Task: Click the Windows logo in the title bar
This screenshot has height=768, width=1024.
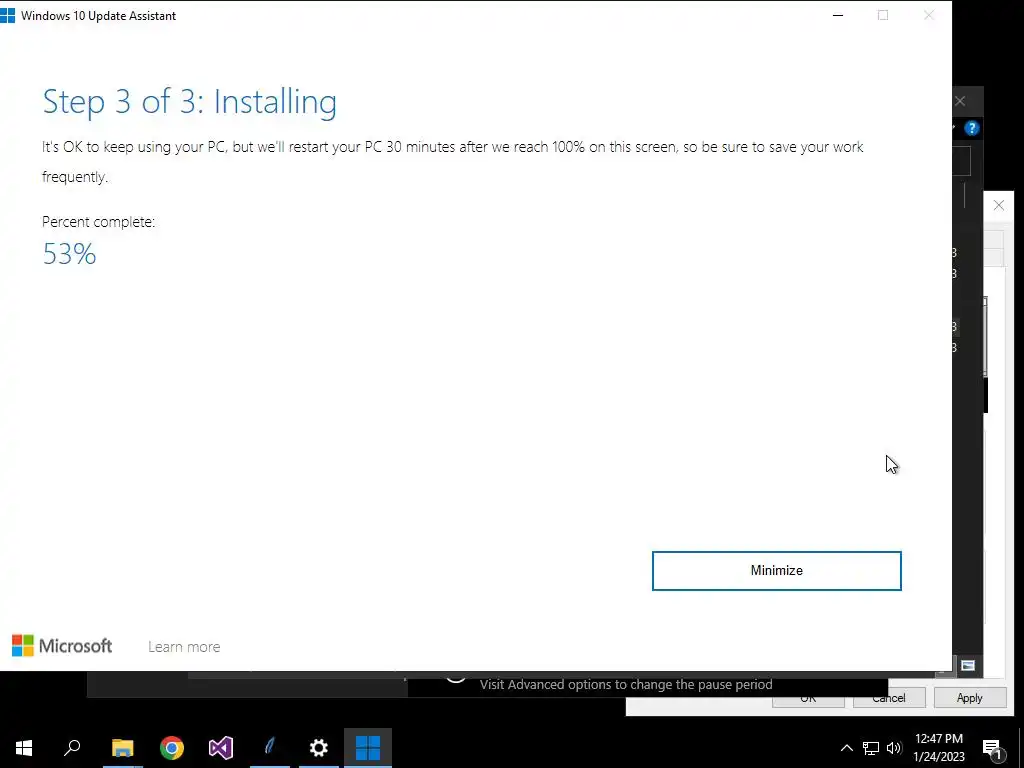Action: 7,15
